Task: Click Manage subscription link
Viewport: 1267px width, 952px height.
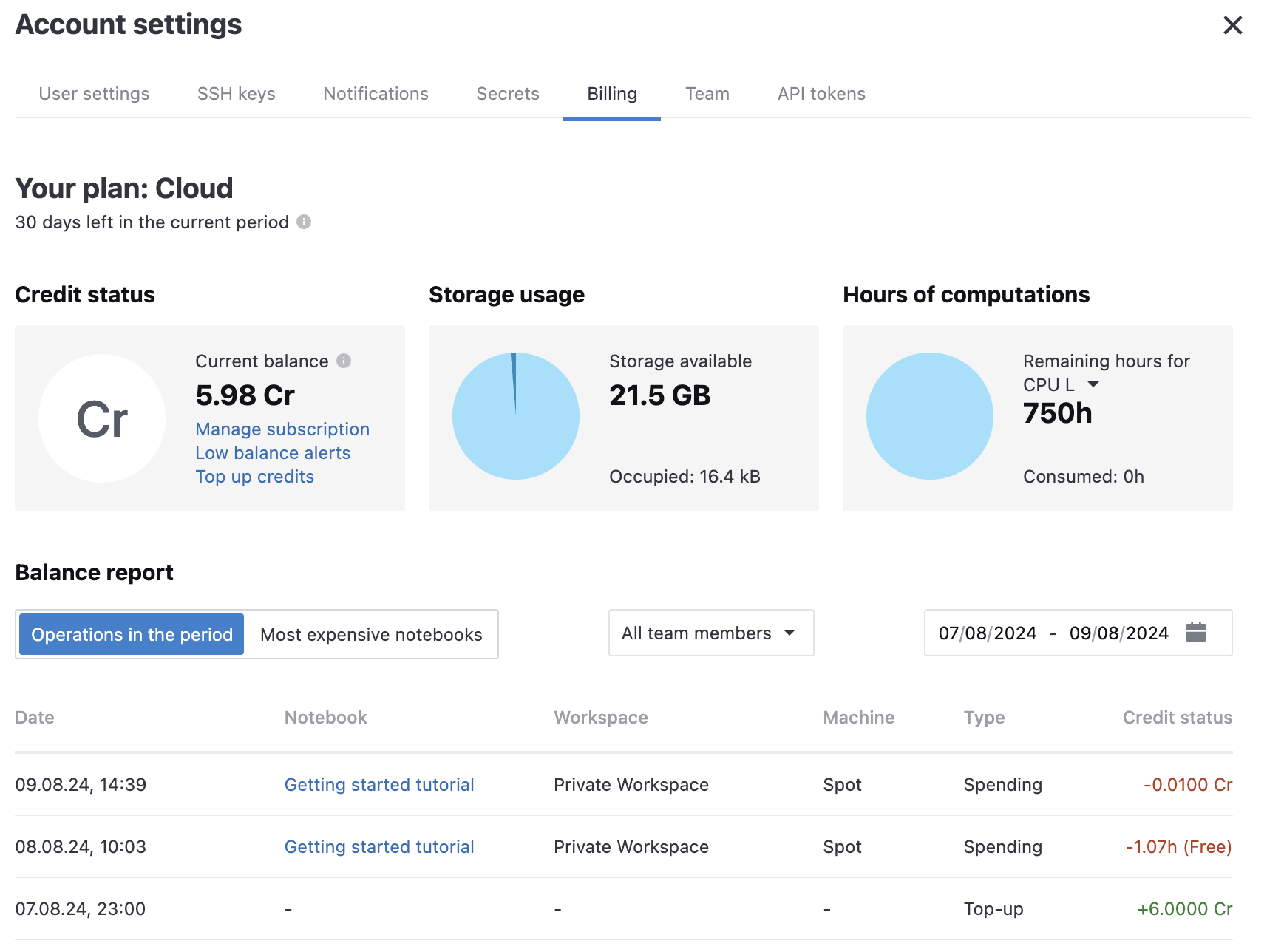Action: [282, 429]
